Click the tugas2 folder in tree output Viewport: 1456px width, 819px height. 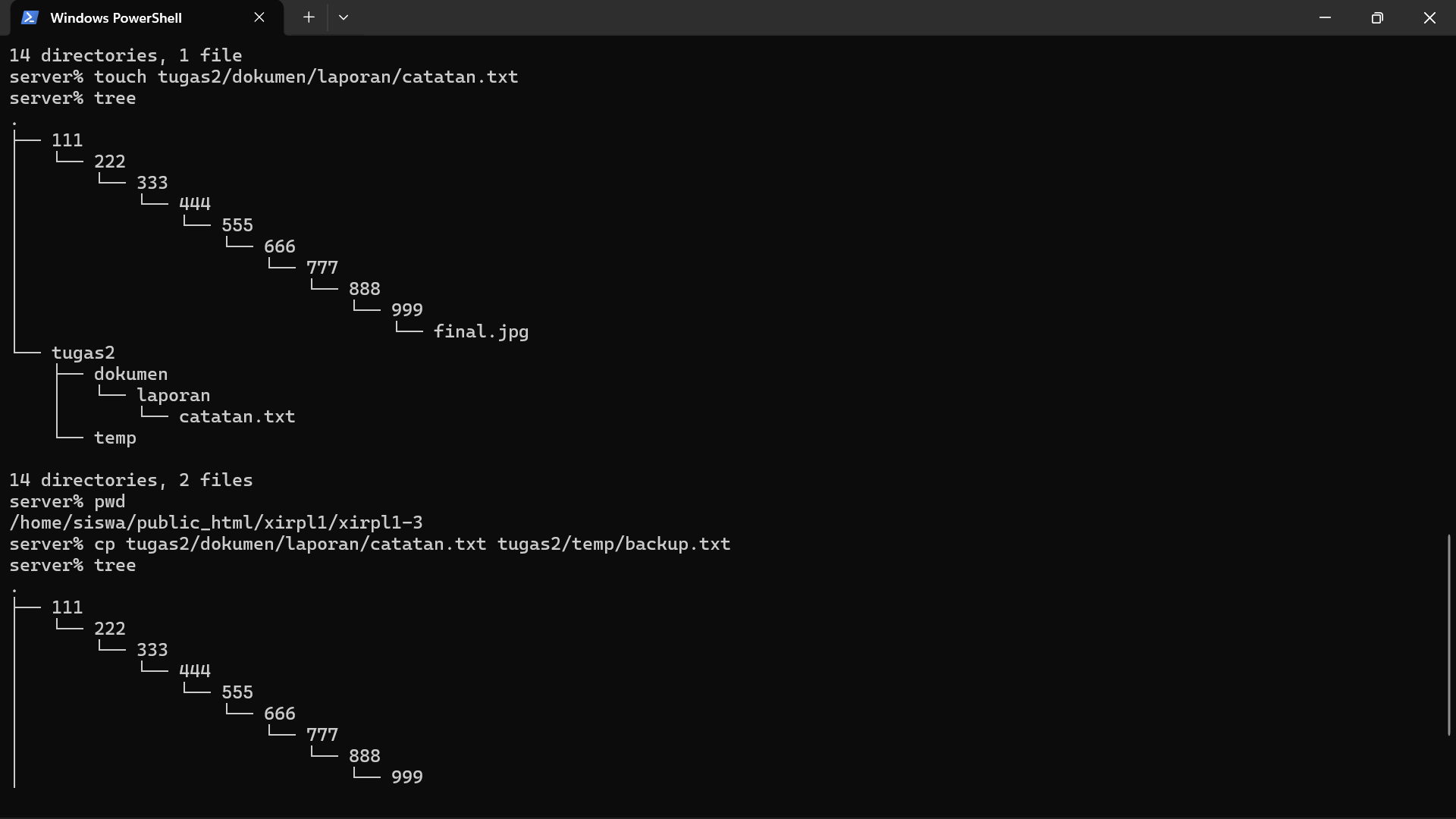(x=83, y=353)
